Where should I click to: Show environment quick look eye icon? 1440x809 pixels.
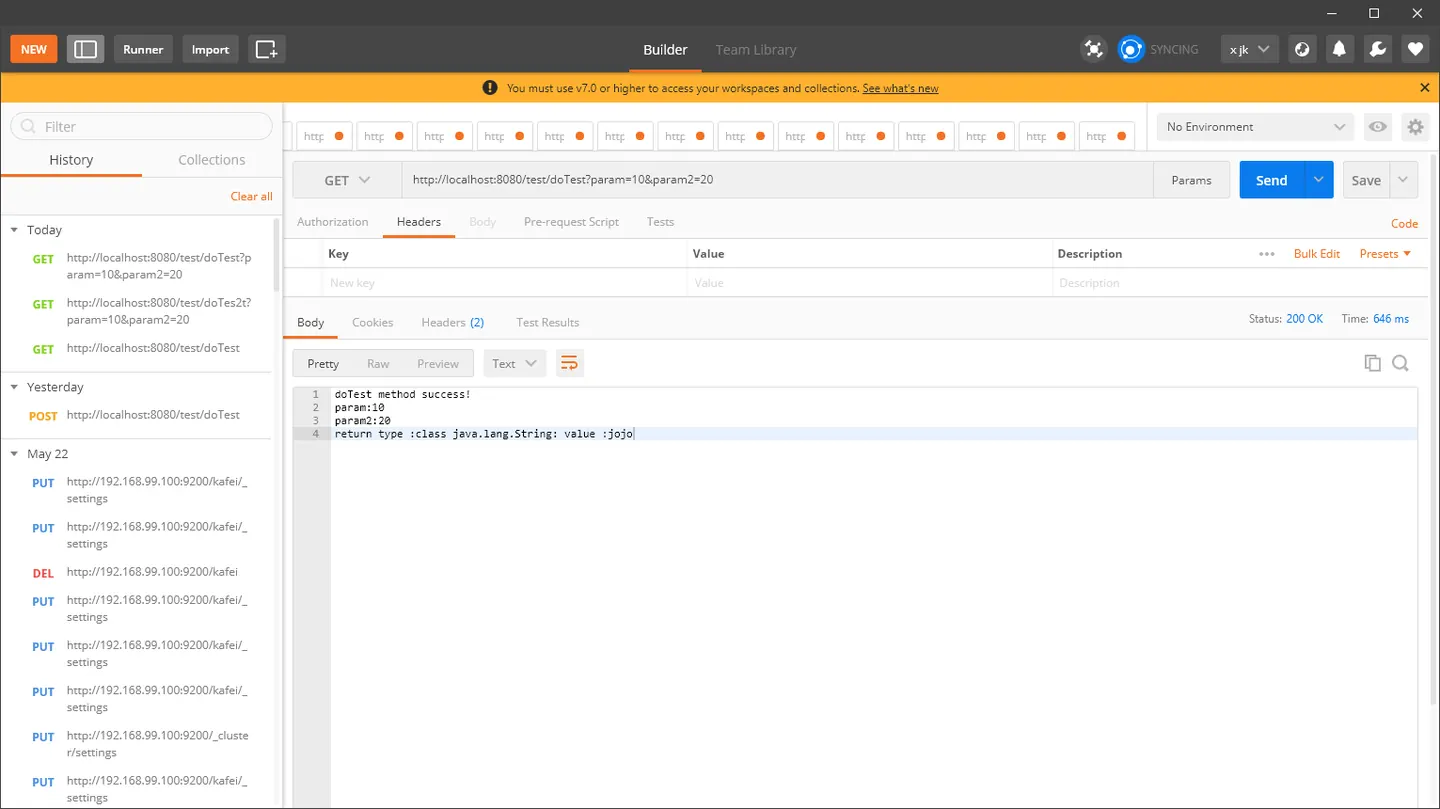[x=1378, y=127]
